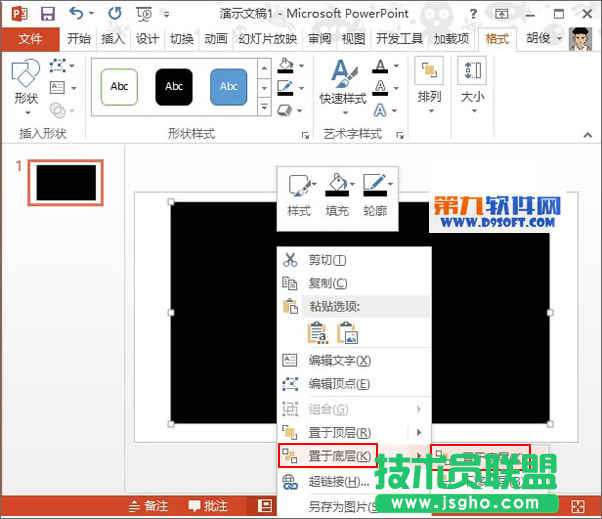Paste keeping text only option icon
The image size is (602, 519).
318,333
